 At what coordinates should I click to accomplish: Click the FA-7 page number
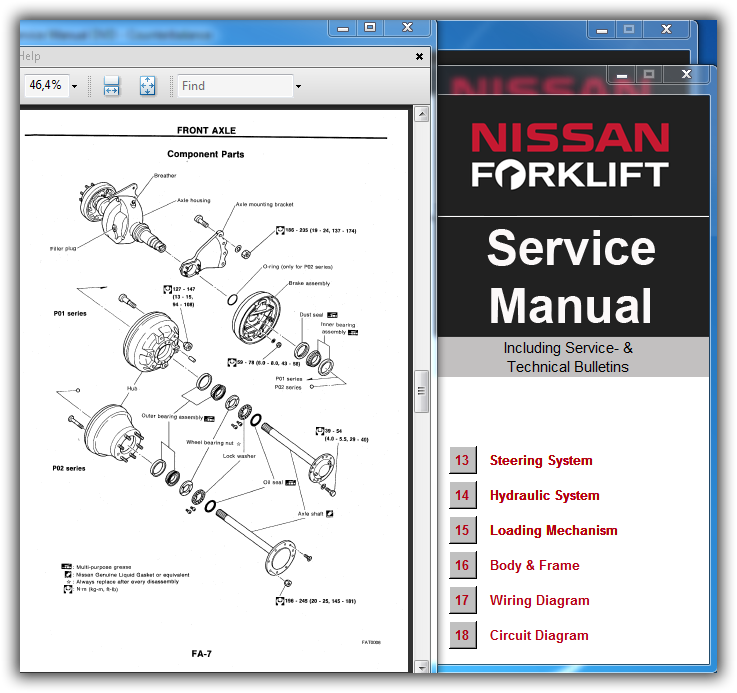pyautogui.click(x=201, y=654)
